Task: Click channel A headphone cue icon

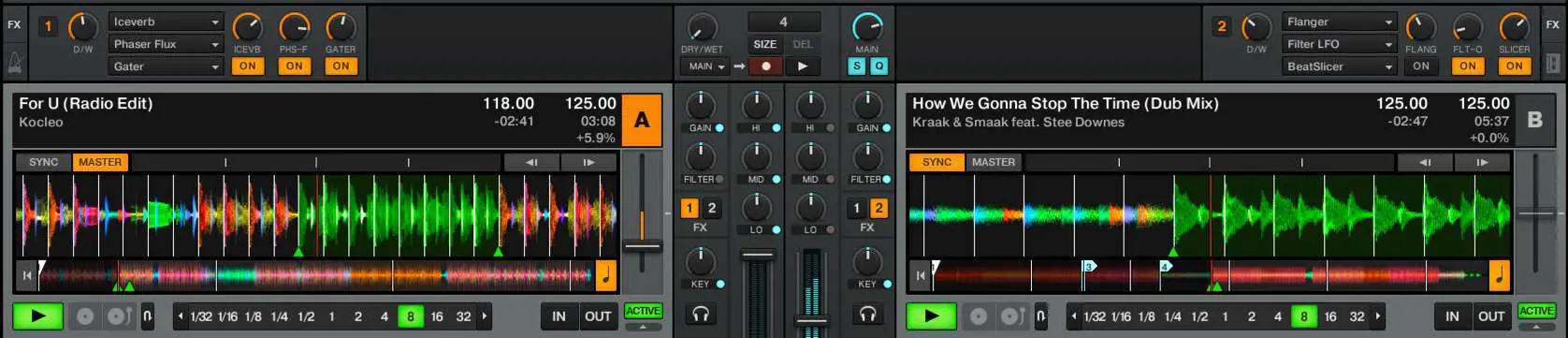Action: tap(701, 314)
